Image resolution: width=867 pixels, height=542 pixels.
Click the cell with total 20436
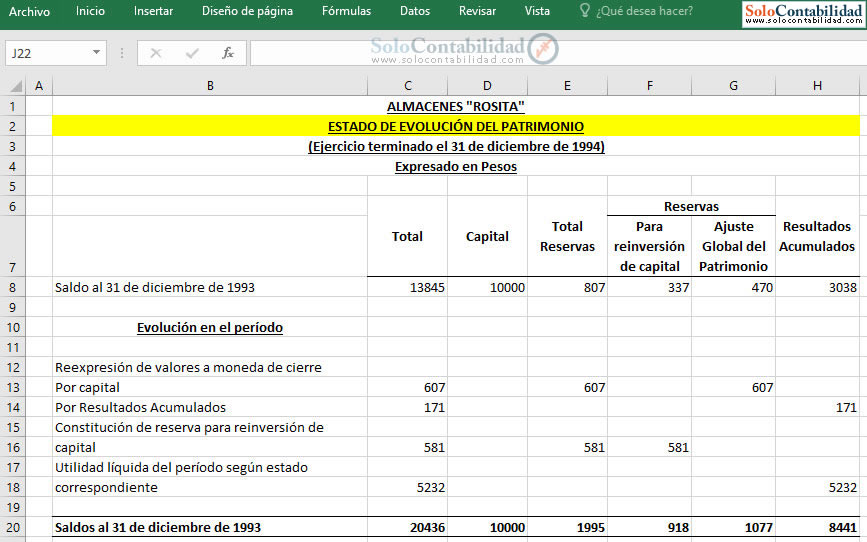pos(408,528)
